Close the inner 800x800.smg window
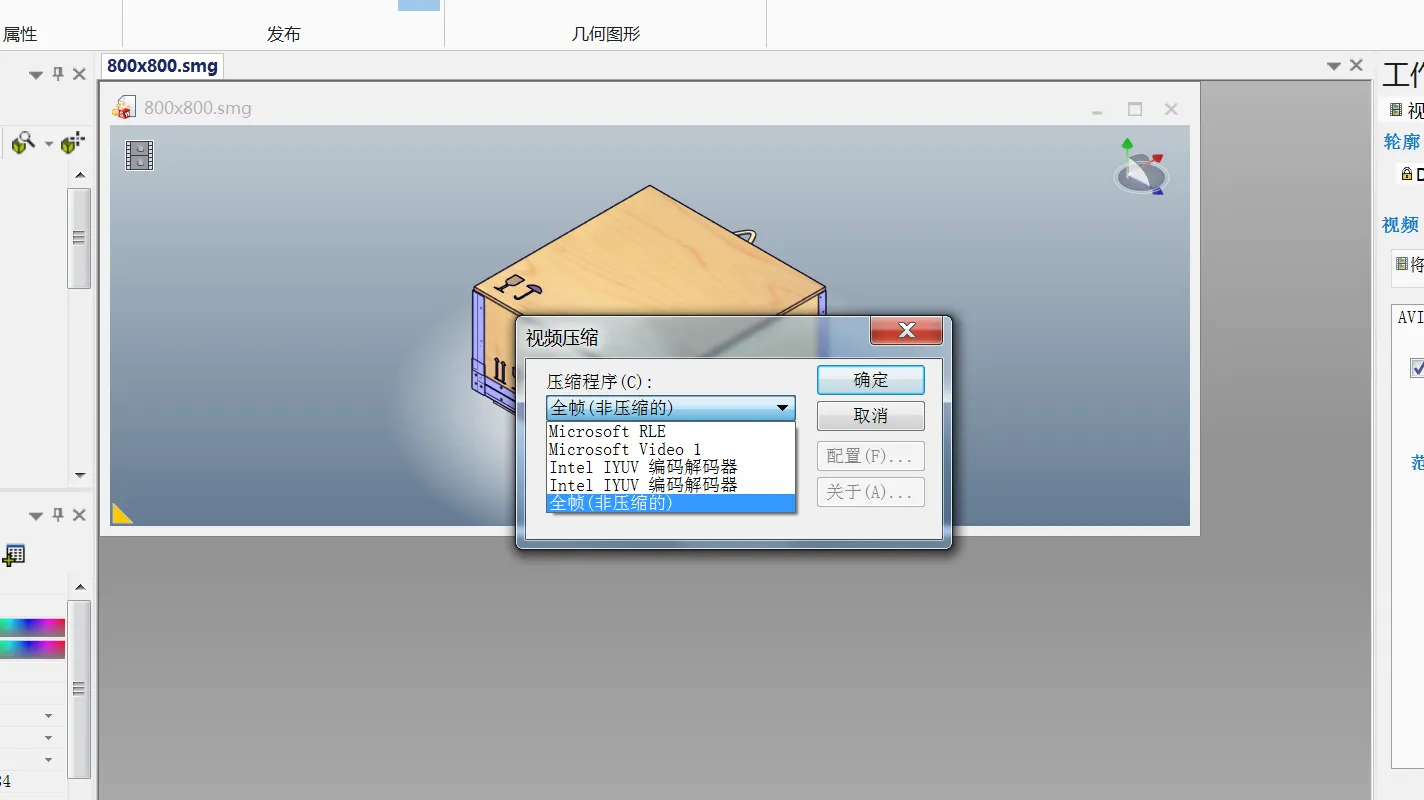The height and width of the screenshot is (800, 1424). pos(1171,109)
